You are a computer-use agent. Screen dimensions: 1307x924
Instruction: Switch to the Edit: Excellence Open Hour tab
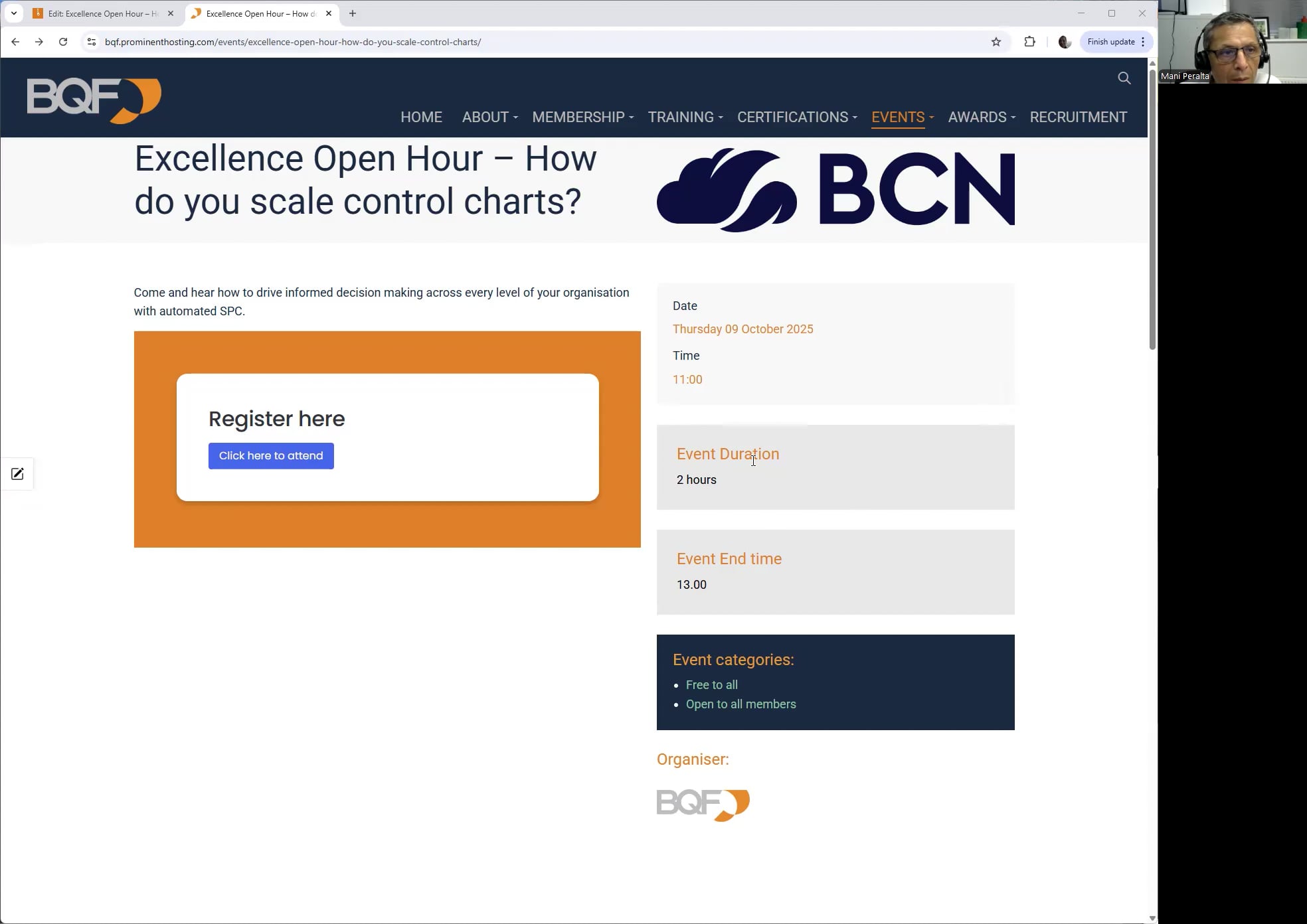(100, 13)
